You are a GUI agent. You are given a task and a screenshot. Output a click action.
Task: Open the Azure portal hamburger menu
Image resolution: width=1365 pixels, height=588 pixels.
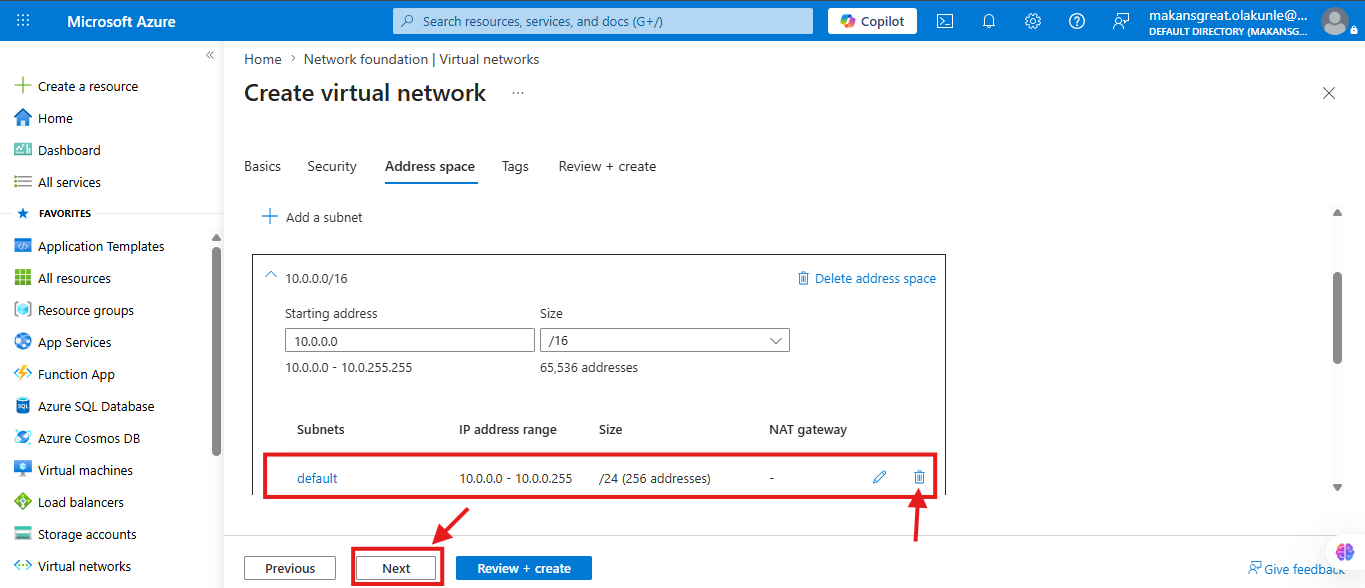[23, 20]
